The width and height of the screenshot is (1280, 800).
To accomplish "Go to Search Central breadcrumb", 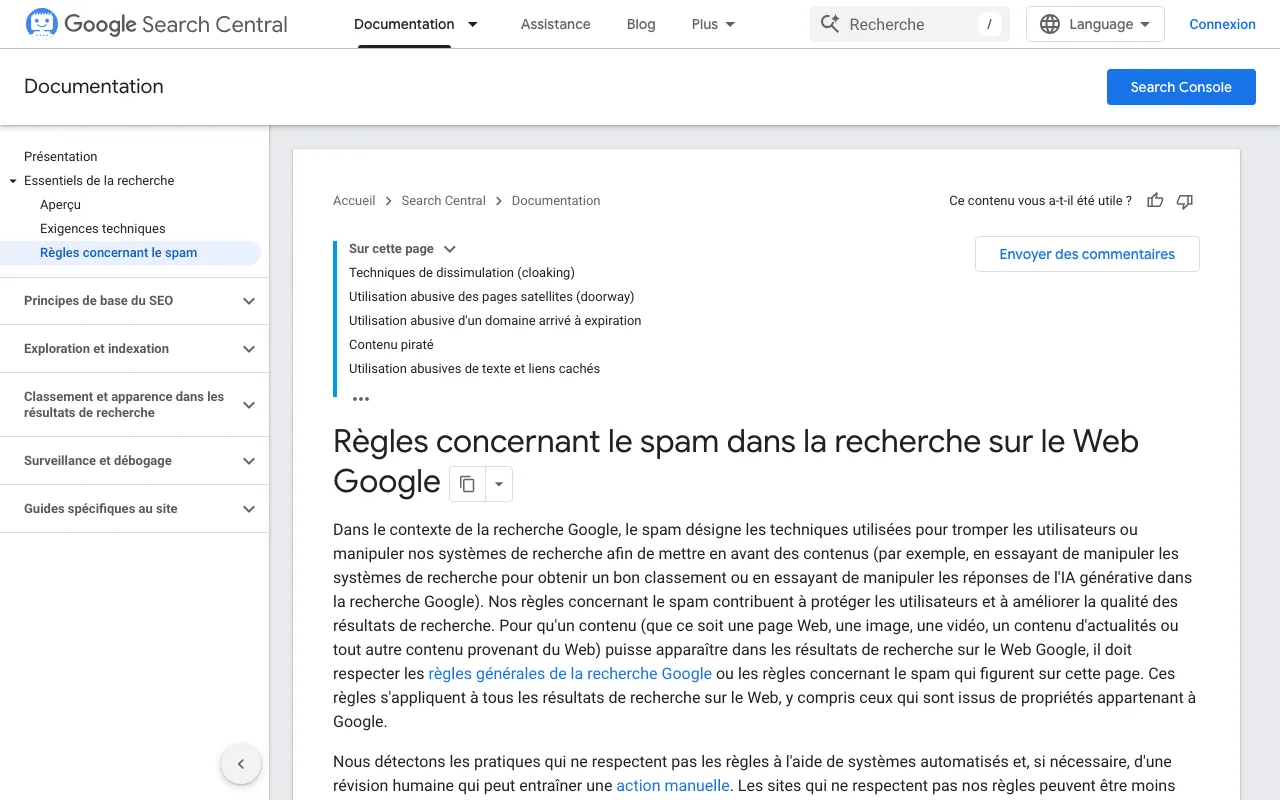I will coord(443,201).
